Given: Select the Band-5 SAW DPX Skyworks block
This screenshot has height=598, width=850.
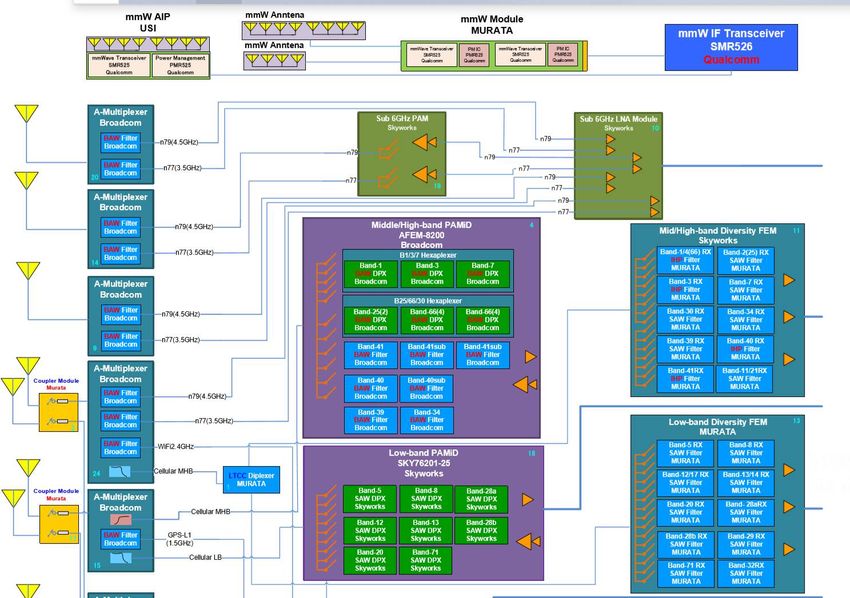Looking at the screenshot, I should (370, 499).
